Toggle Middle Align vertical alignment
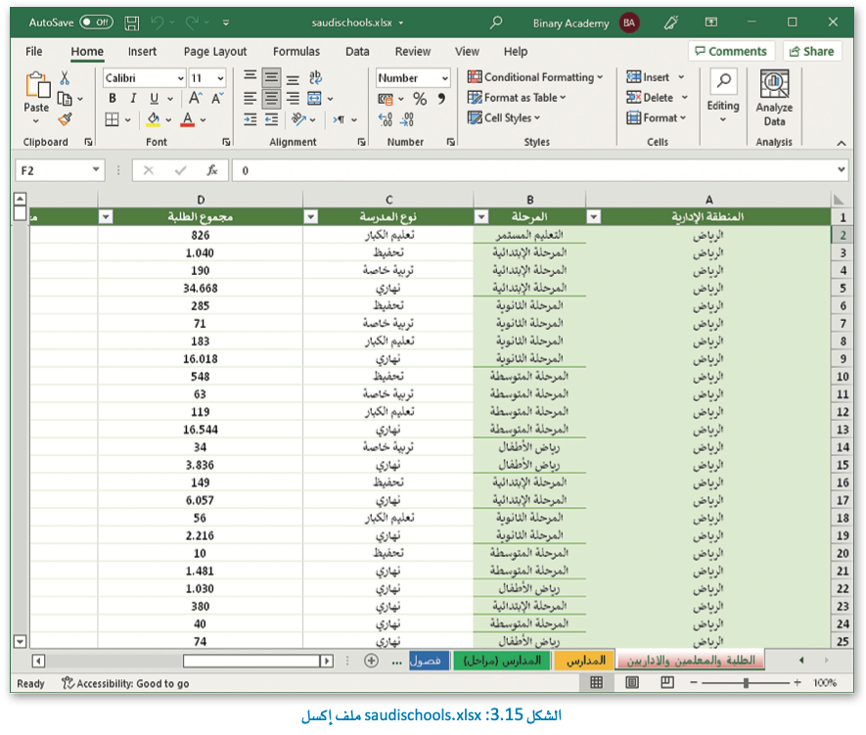Viewport: 866px width, 735px height. coord(271,77)
